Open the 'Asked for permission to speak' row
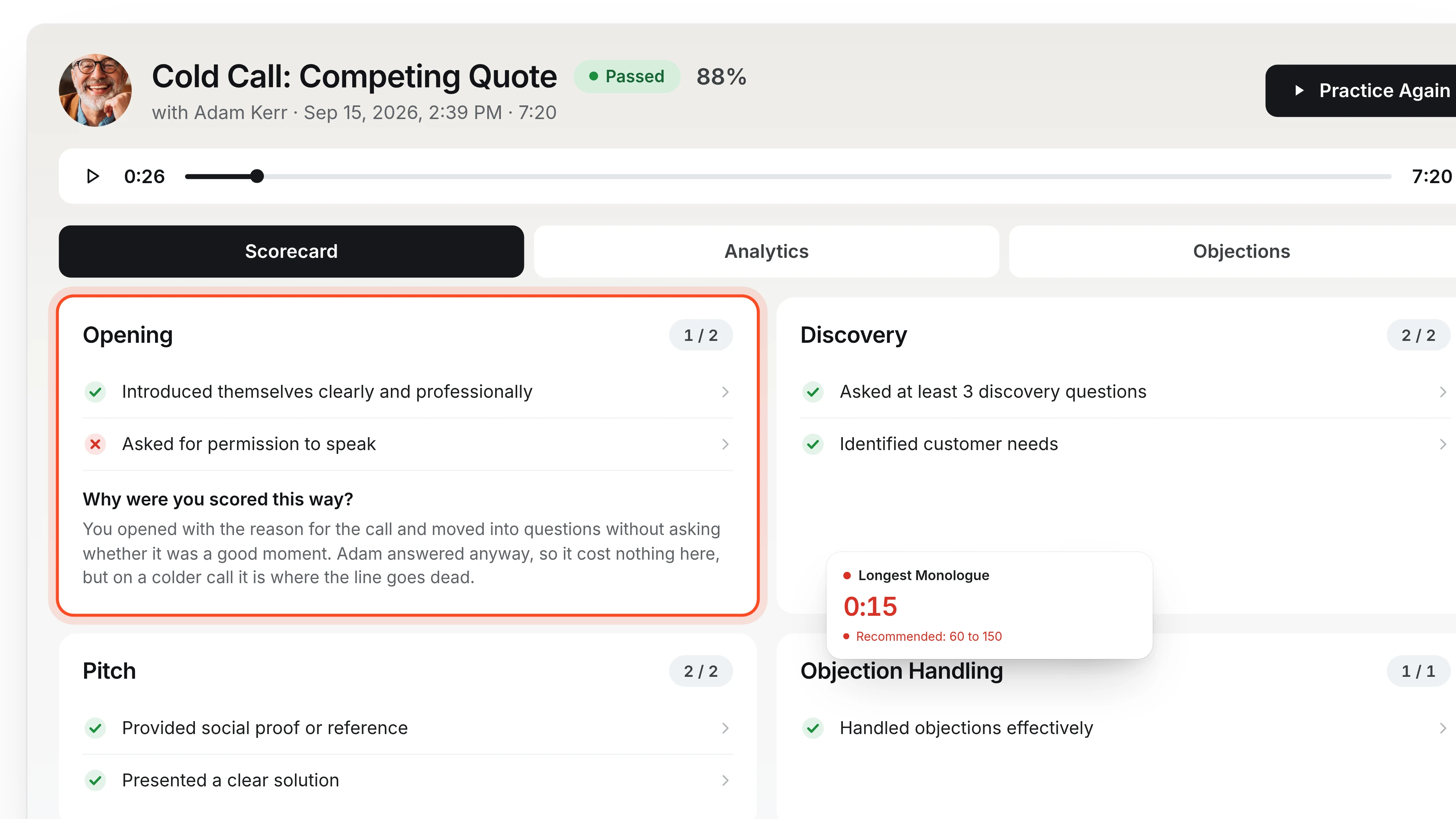This screenshot has width=1456, height=819. click(x=408, y=444)
